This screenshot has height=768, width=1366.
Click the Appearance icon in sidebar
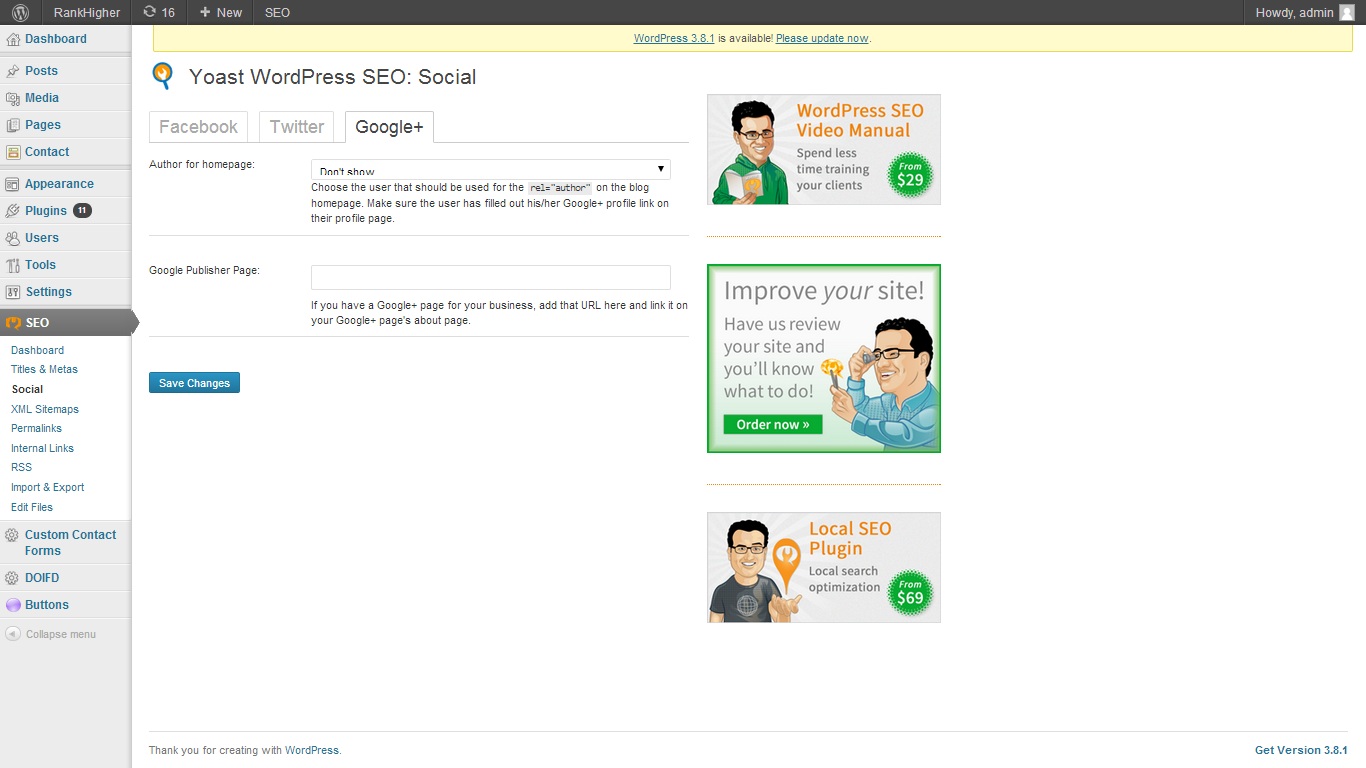13,184
